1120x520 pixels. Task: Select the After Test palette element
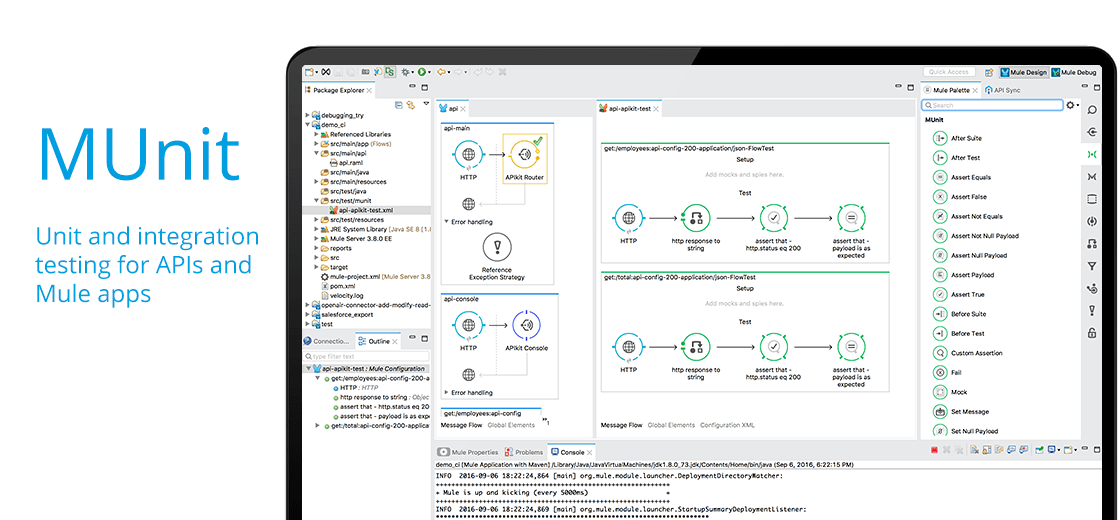pyautogui.click(x=958, y=158)
